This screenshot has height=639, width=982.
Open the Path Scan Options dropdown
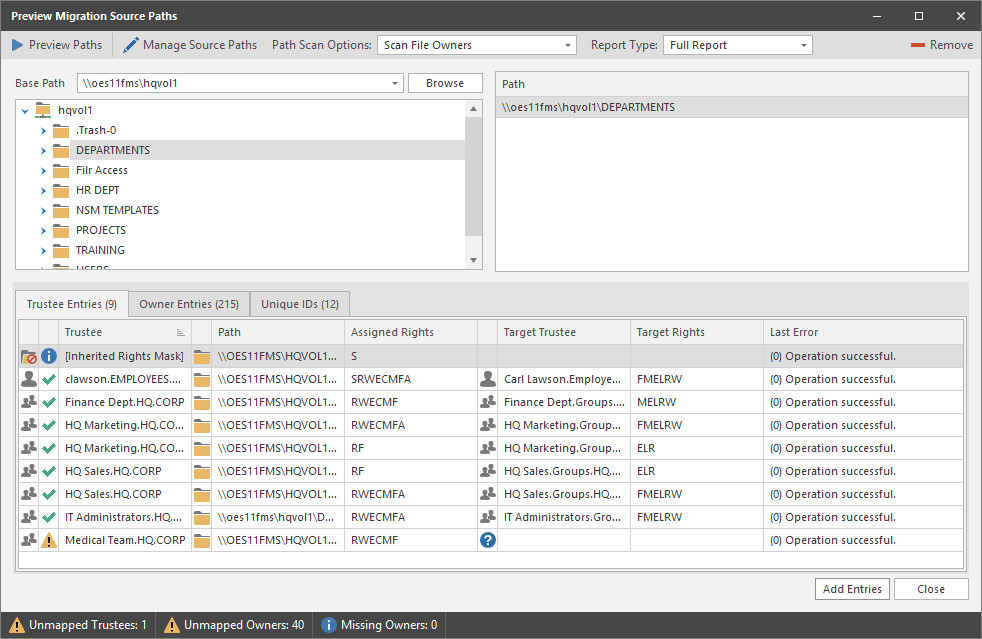pyautogui.click(x=567, y=45)
